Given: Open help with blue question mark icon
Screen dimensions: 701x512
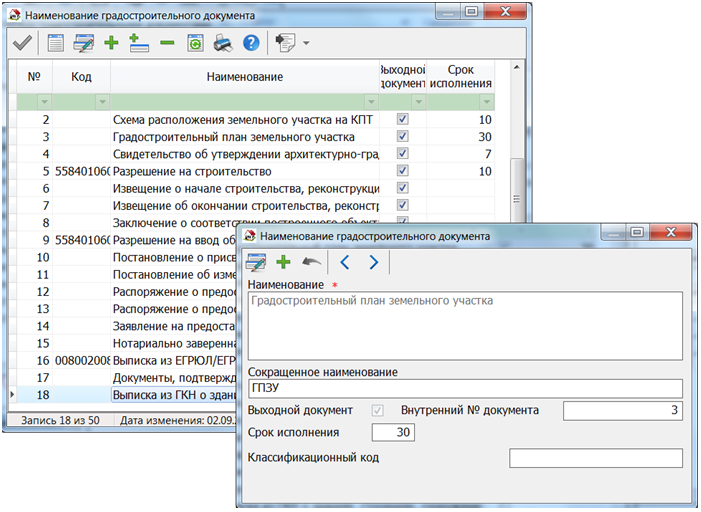Looking at the screenshot, I should (251, 43).
